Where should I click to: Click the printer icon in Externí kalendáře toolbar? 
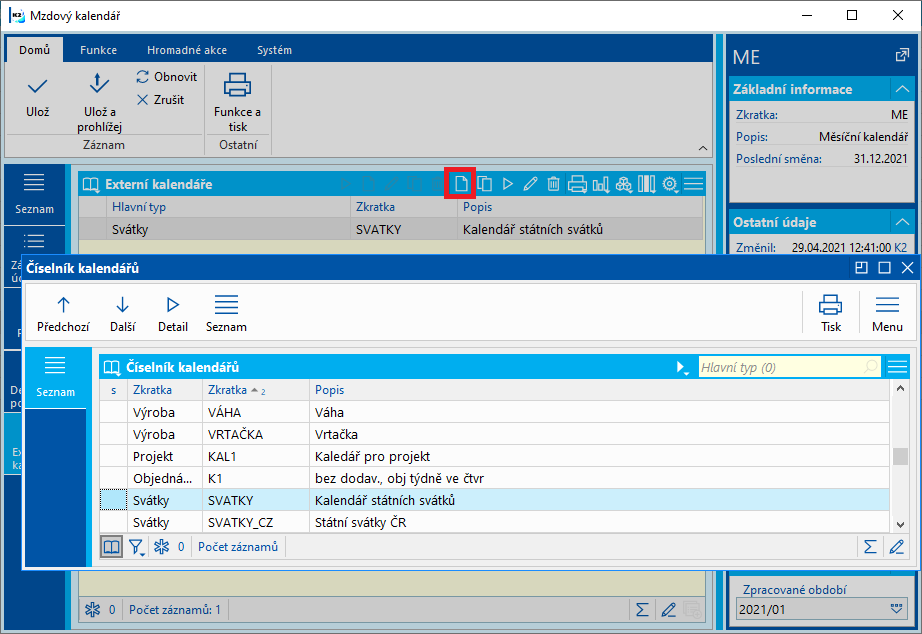(577, 184)
